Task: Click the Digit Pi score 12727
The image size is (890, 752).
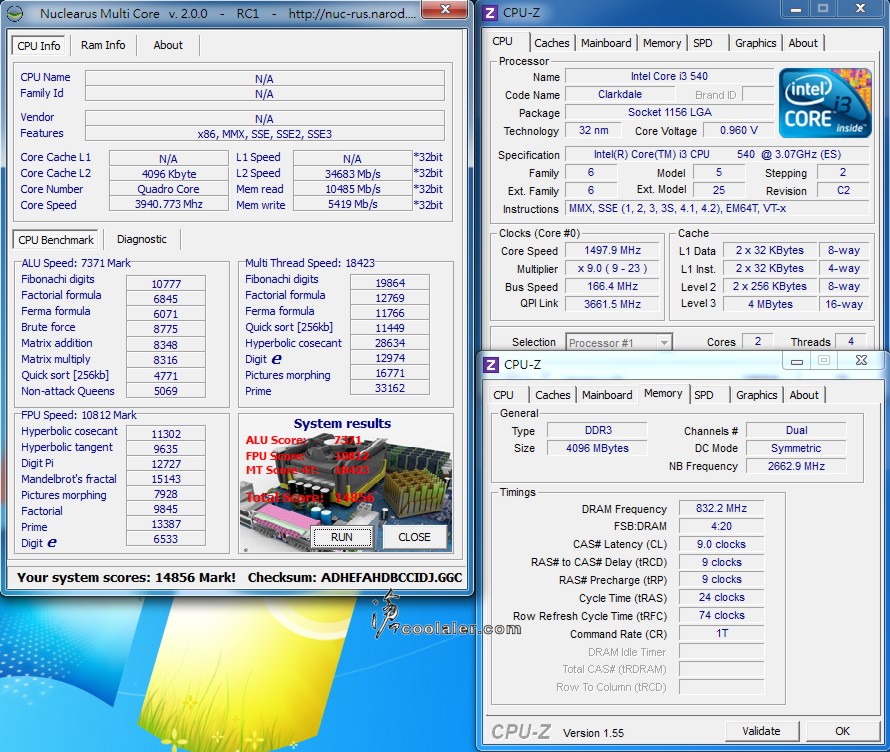Action: 166,464
